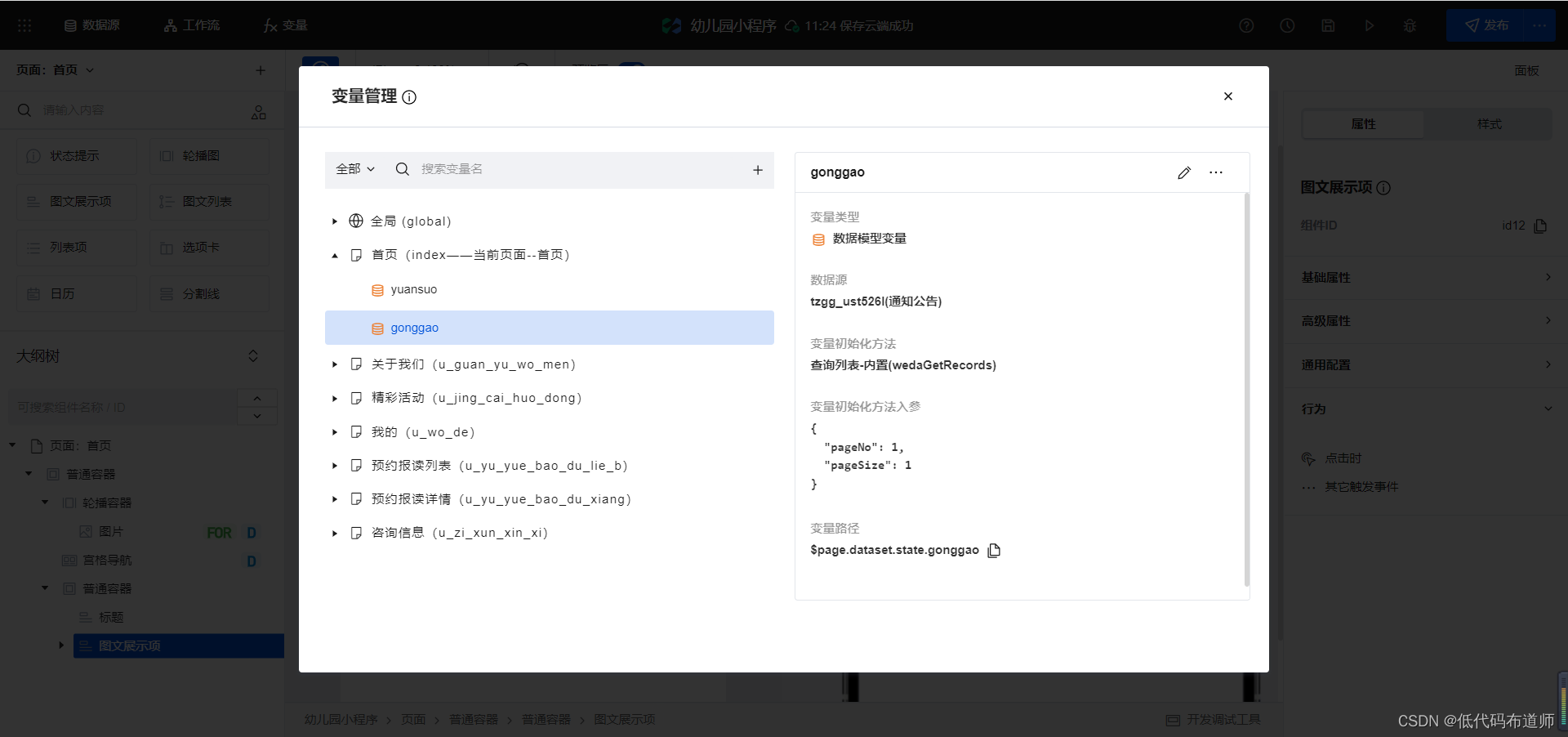Viewport: 1568px width, 737px height.
Task: Pick the 分割线 component
Action: pyautogui.click(x=209, y=294)
